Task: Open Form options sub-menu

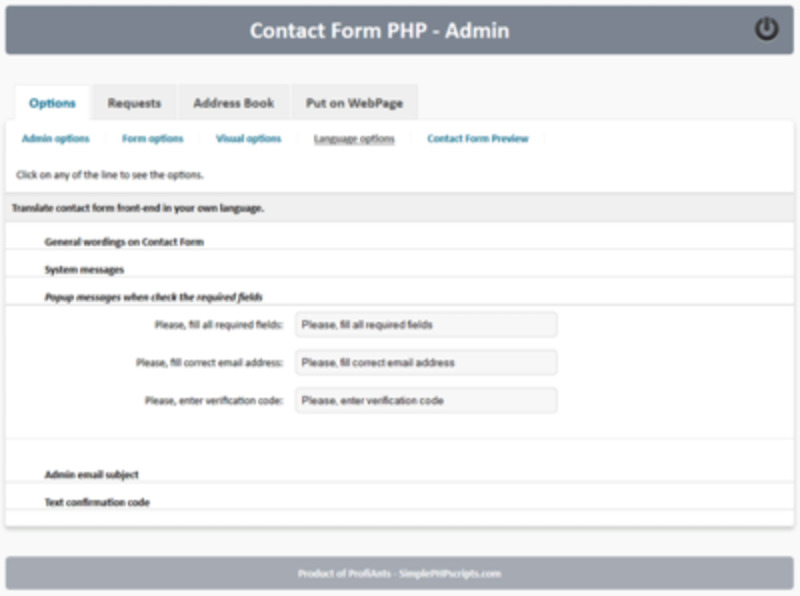Action: pyautogui.click(x=153, y=139)
